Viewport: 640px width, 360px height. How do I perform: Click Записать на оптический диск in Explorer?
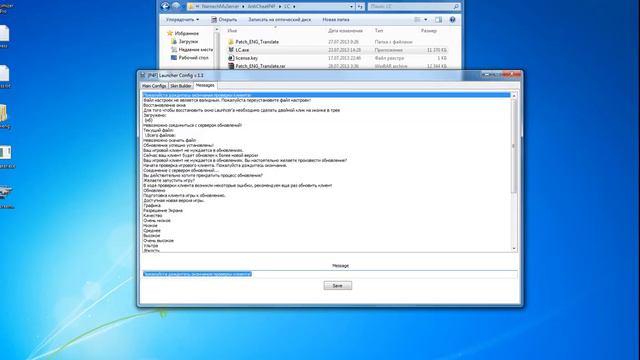pyautogui.click(x=280, y=20)
